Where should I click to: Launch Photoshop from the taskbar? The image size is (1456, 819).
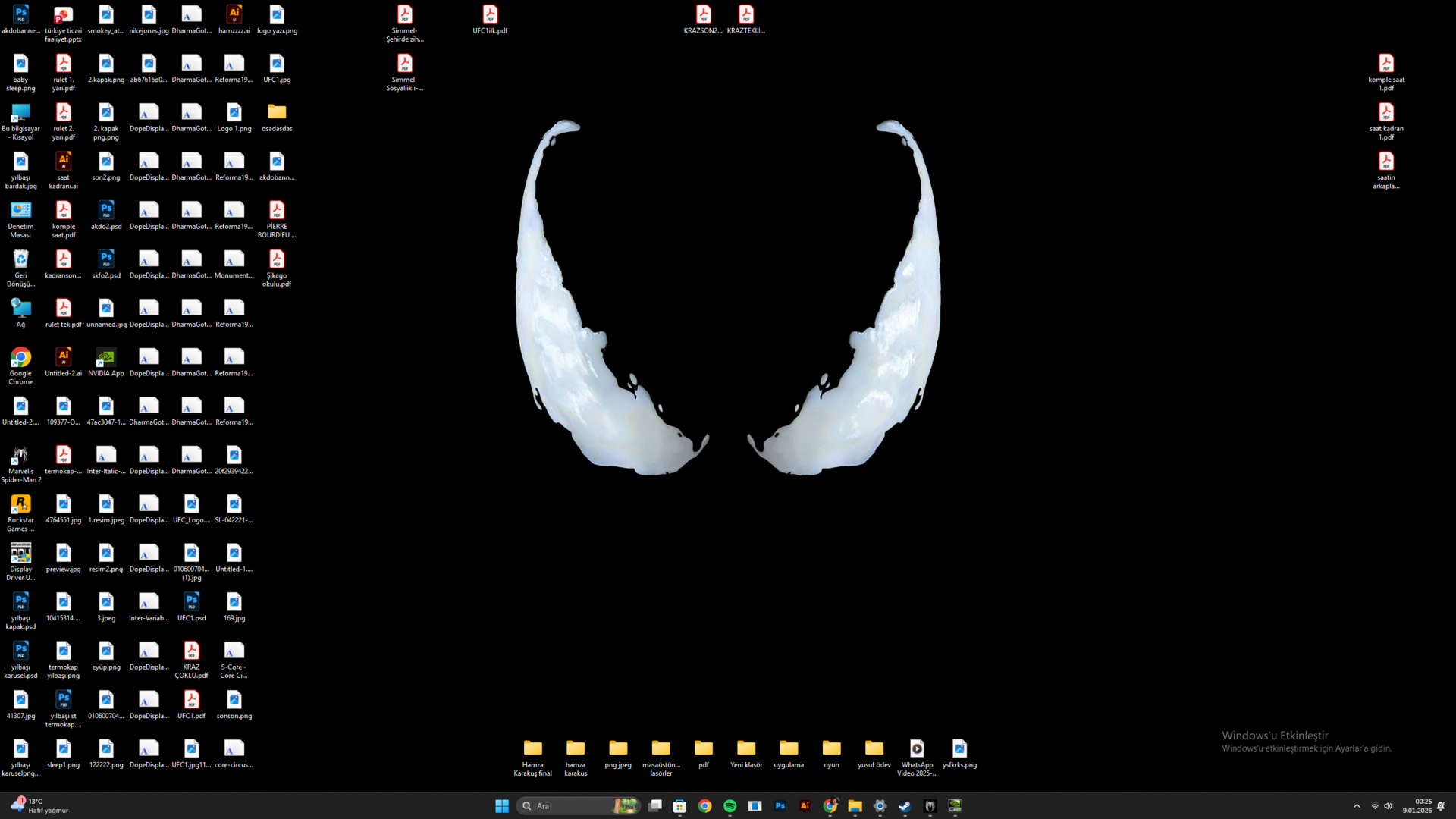coord(780,806)
